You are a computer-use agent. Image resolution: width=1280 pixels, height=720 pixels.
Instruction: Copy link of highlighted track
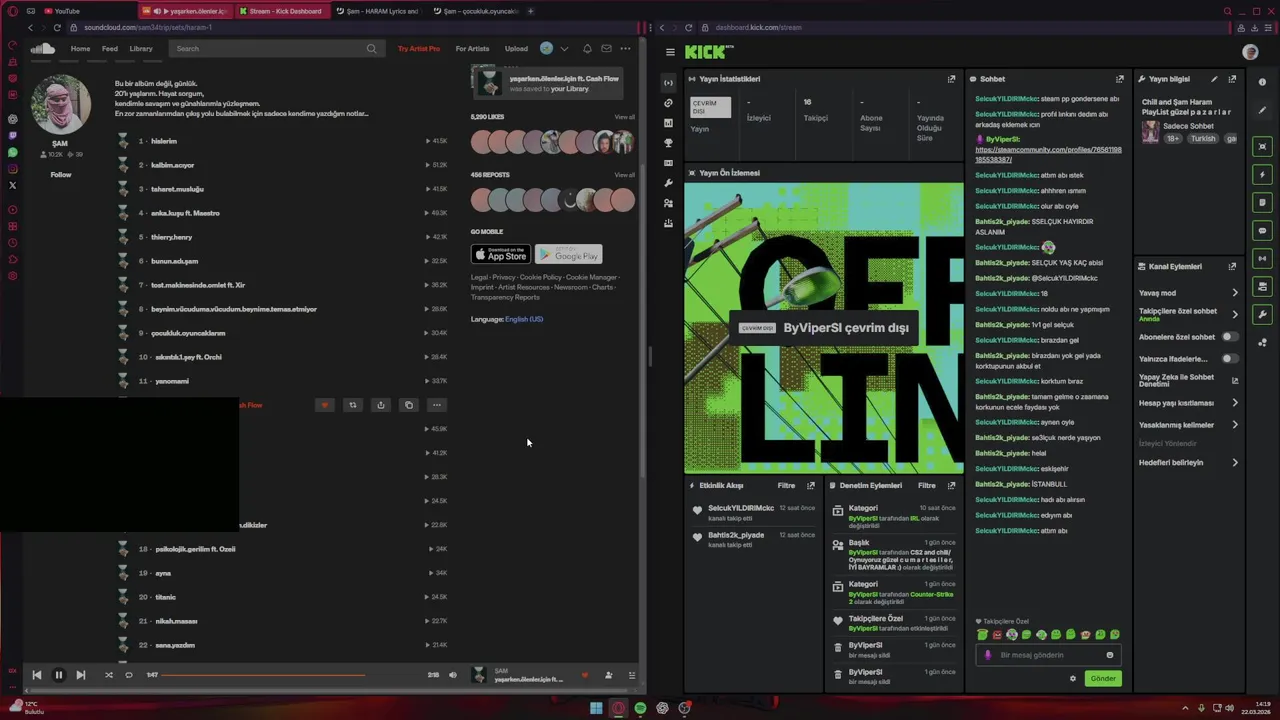tap(408, 405)
